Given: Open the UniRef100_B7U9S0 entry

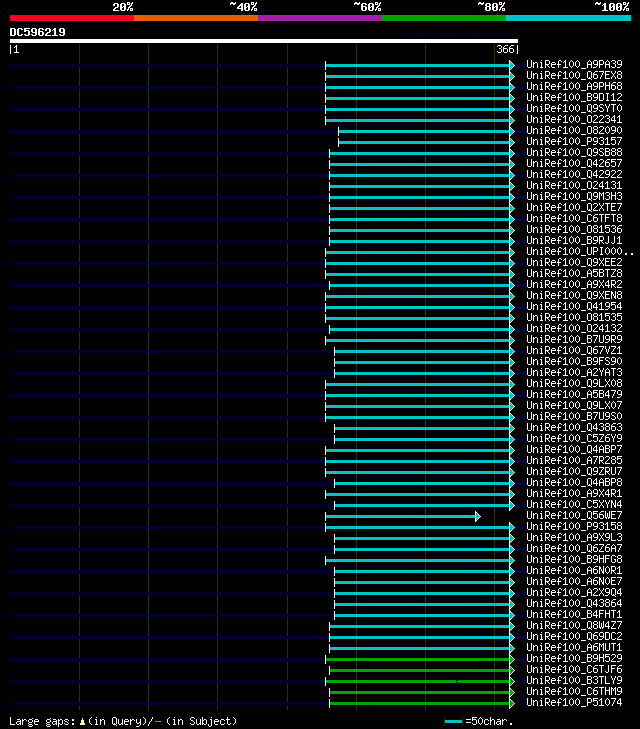Looking at the screenshot, I should [x=574, y=417].
